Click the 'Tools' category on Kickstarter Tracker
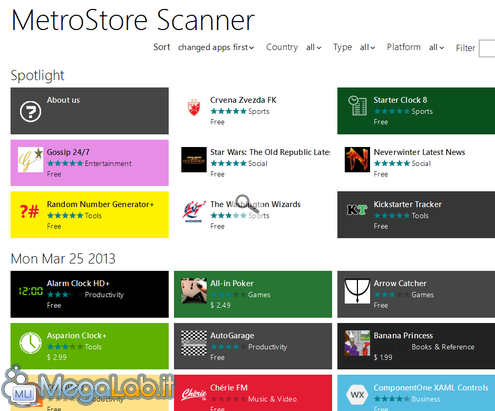 (420, 216)
